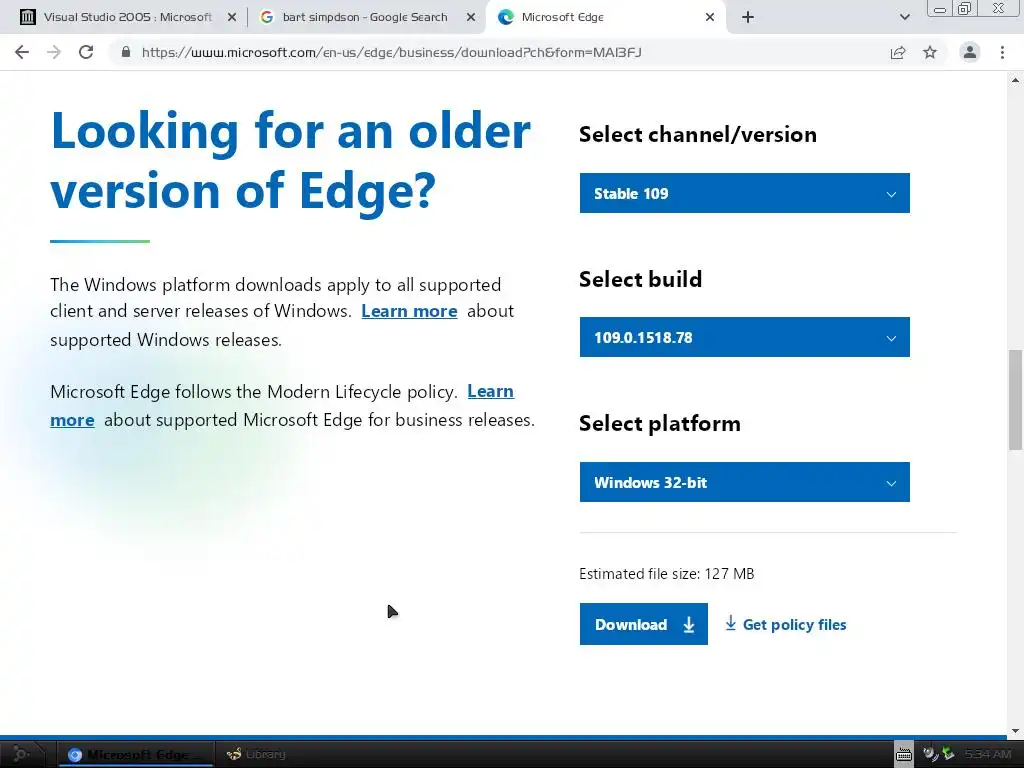
Task: Click the scrollbar down arrow
Action: (1016, 731)
